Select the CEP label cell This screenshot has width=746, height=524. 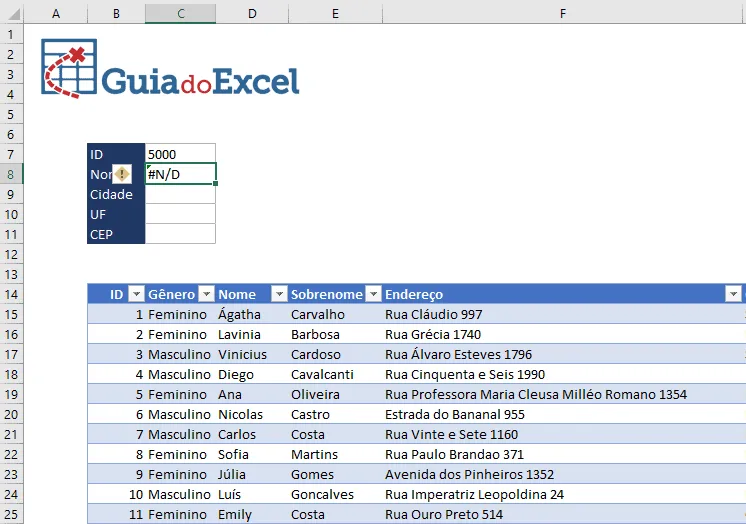(x=116, y=234)
